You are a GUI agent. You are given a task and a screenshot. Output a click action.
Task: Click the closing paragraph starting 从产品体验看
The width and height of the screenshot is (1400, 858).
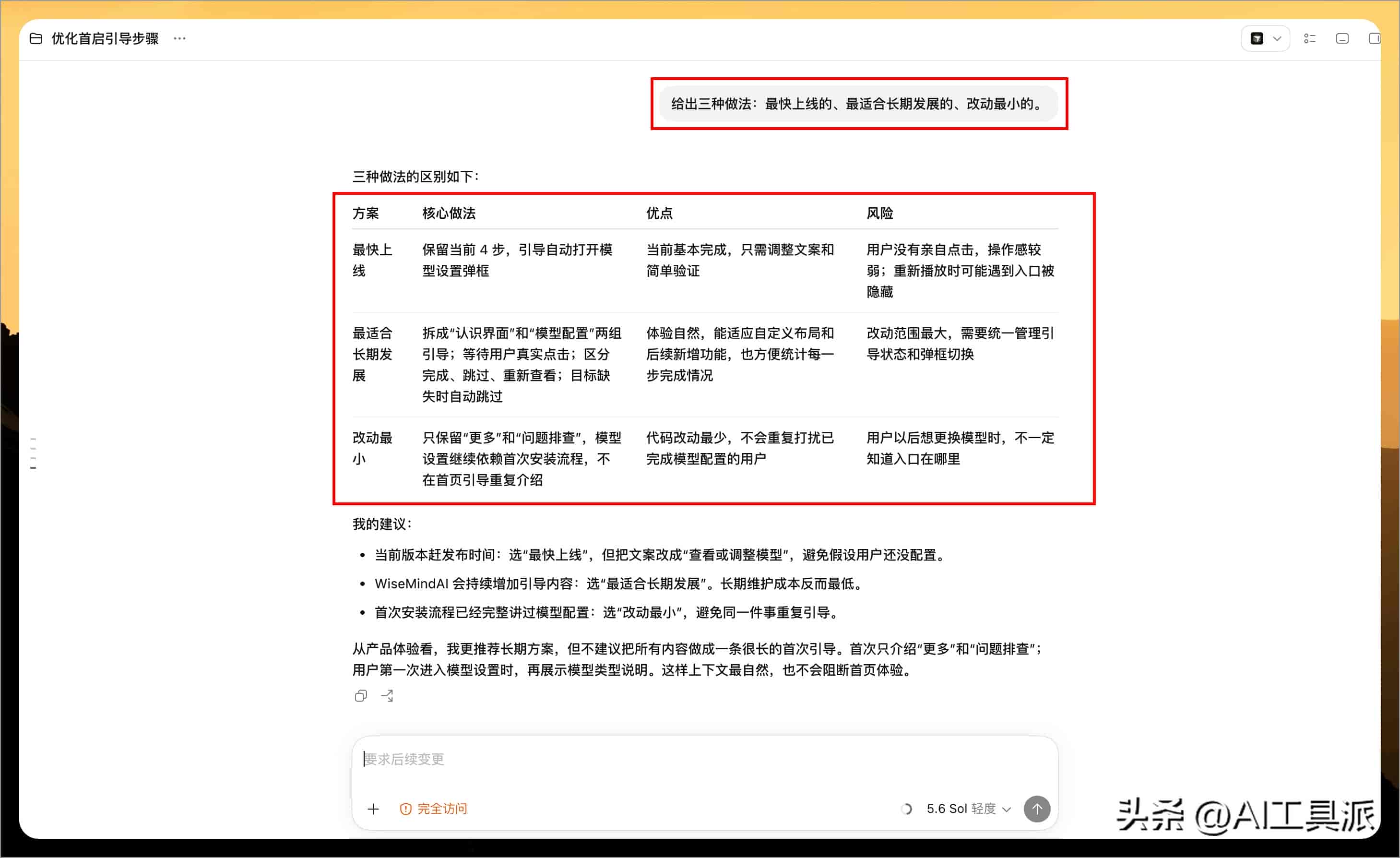click(x=698, y=660)
